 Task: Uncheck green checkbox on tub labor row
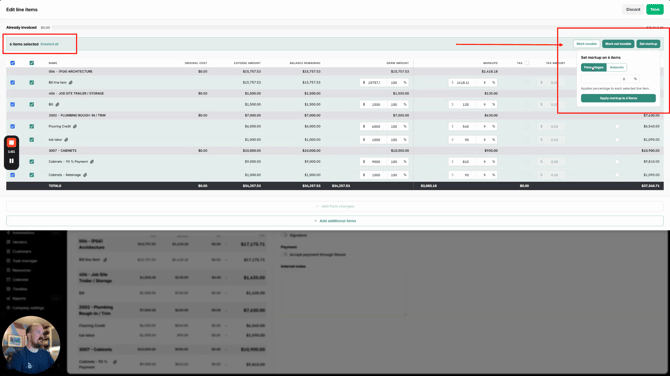click(x=32, y=140)
